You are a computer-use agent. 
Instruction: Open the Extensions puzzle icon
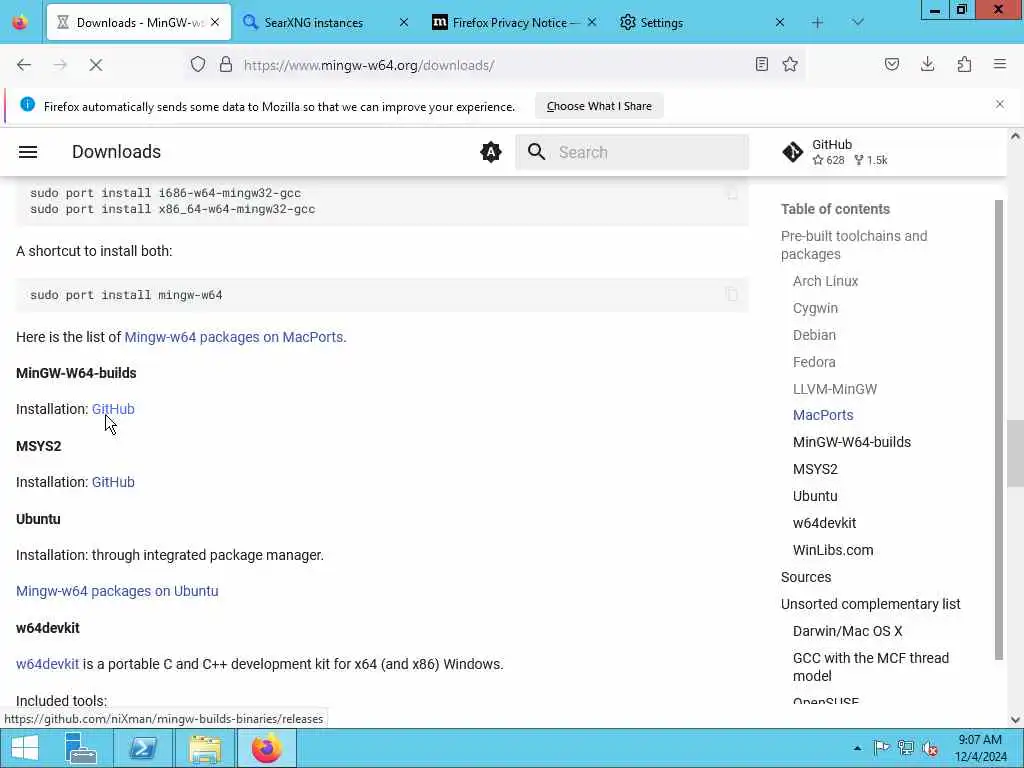[x=964, y=64]
